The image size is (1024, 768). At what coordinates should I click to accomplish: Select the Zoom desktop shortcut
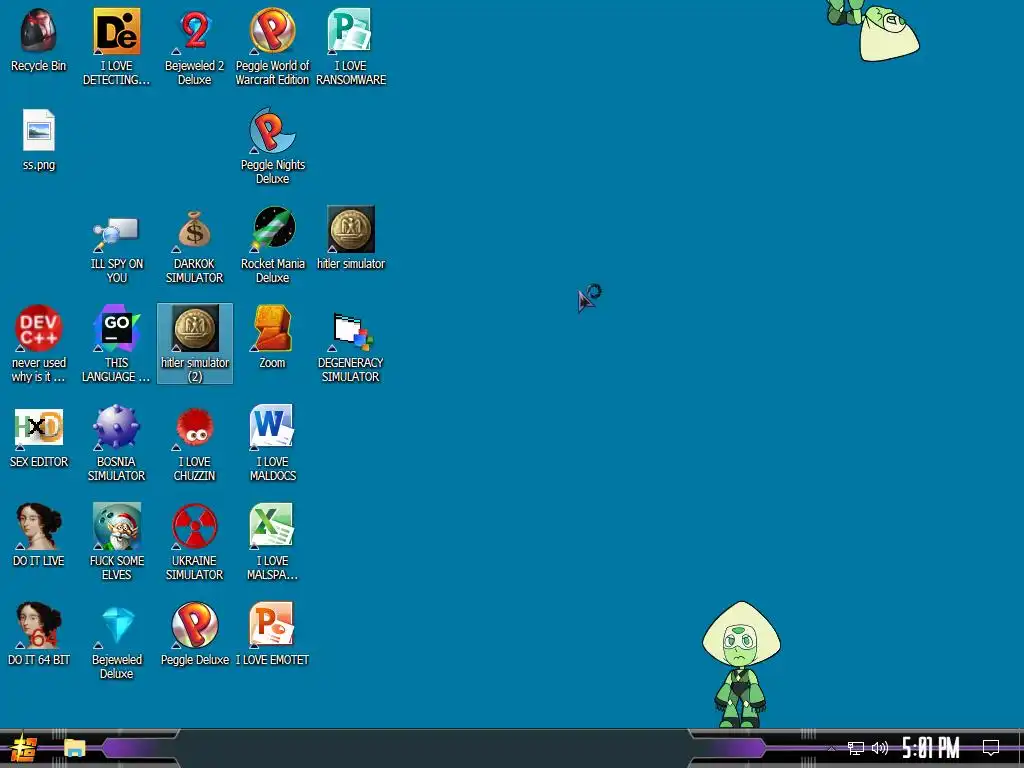(272, 338)
